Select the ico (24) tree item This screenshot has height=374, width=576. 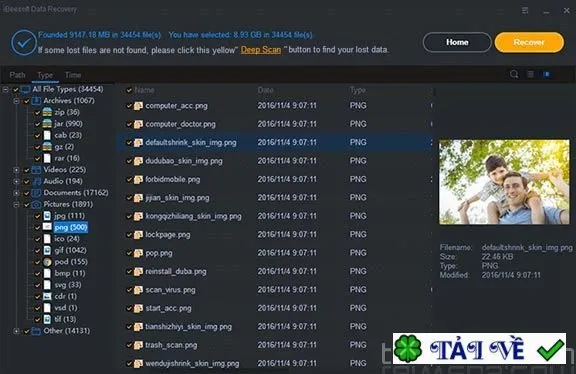click(67, 239)
